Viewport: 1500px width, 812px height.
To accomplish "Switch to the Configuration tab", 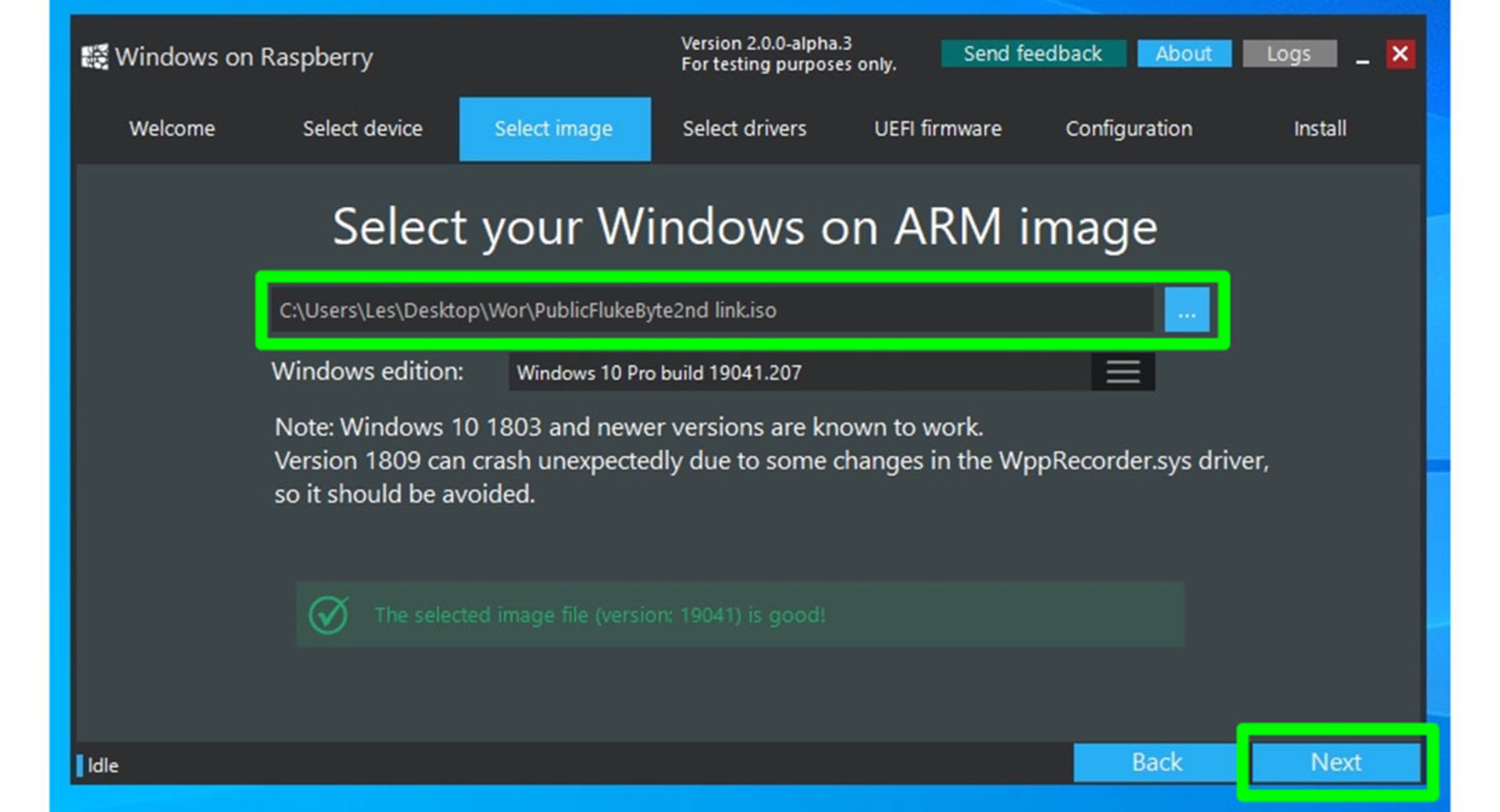I will point(1129,129).
